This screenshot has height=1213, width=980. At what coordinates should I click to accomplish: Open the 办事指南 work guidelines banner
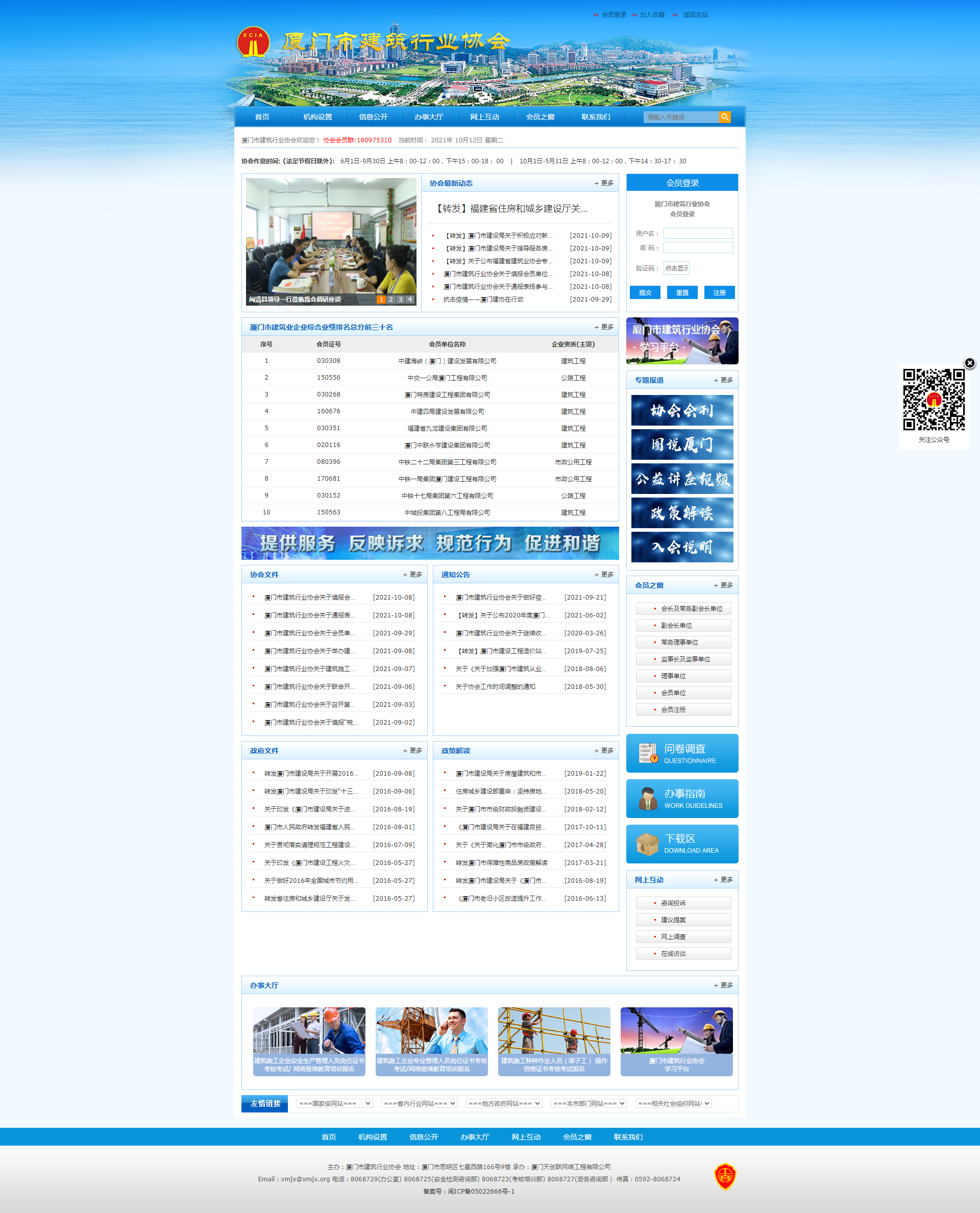coord(682,798)
